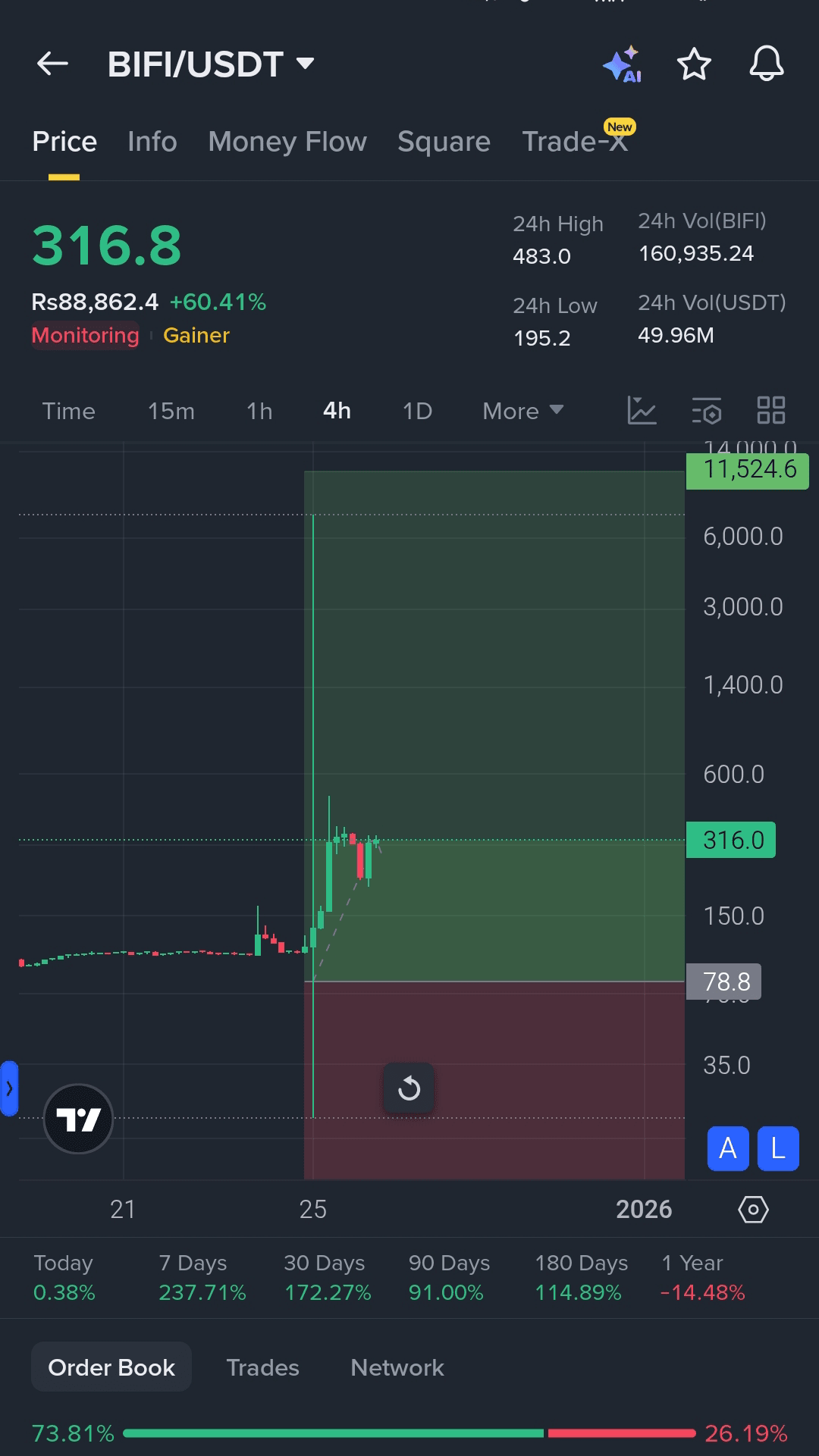Click the 24h High value 483.0

point(541,256)
